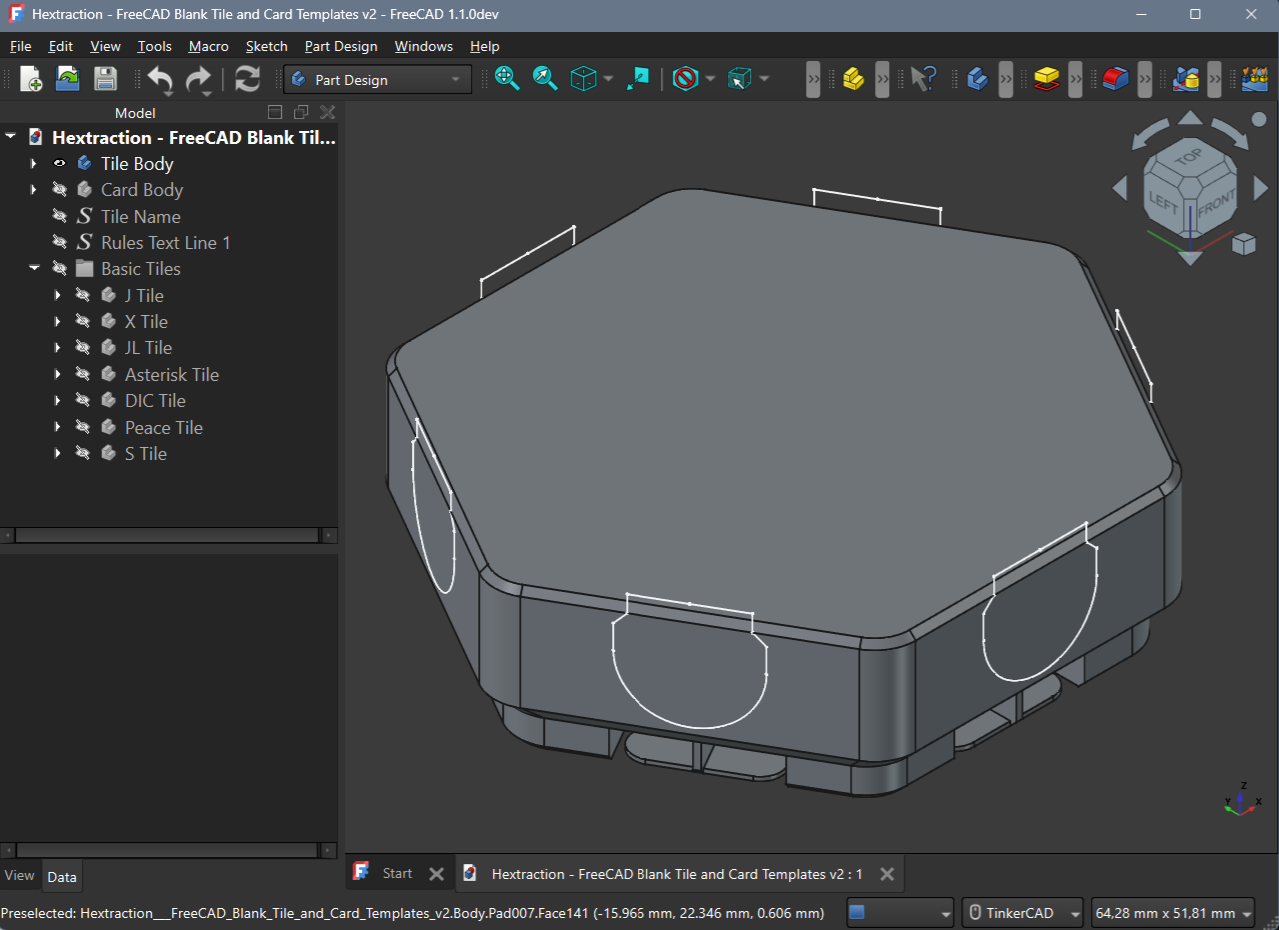Click the Create Body icon
Screen dimensions: 1279x930
point(977,79)
